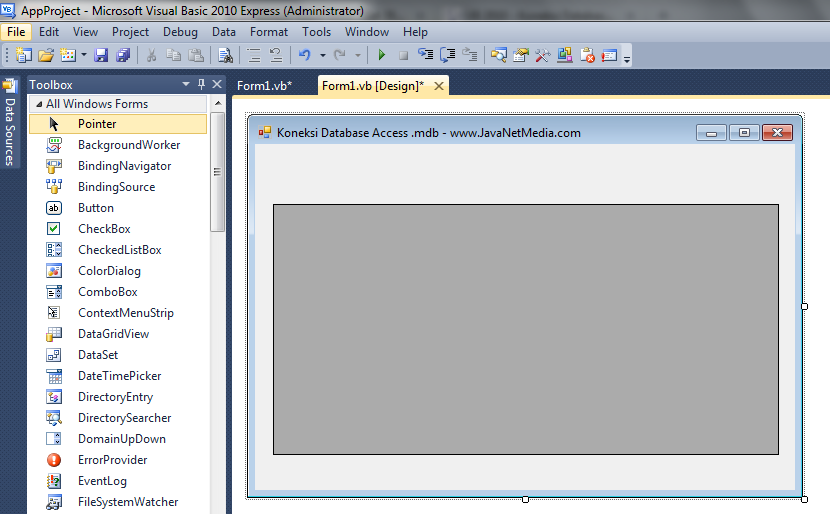The image size is (830, 514).
Task: Open the Edit menu
Action: coord(49,32)
